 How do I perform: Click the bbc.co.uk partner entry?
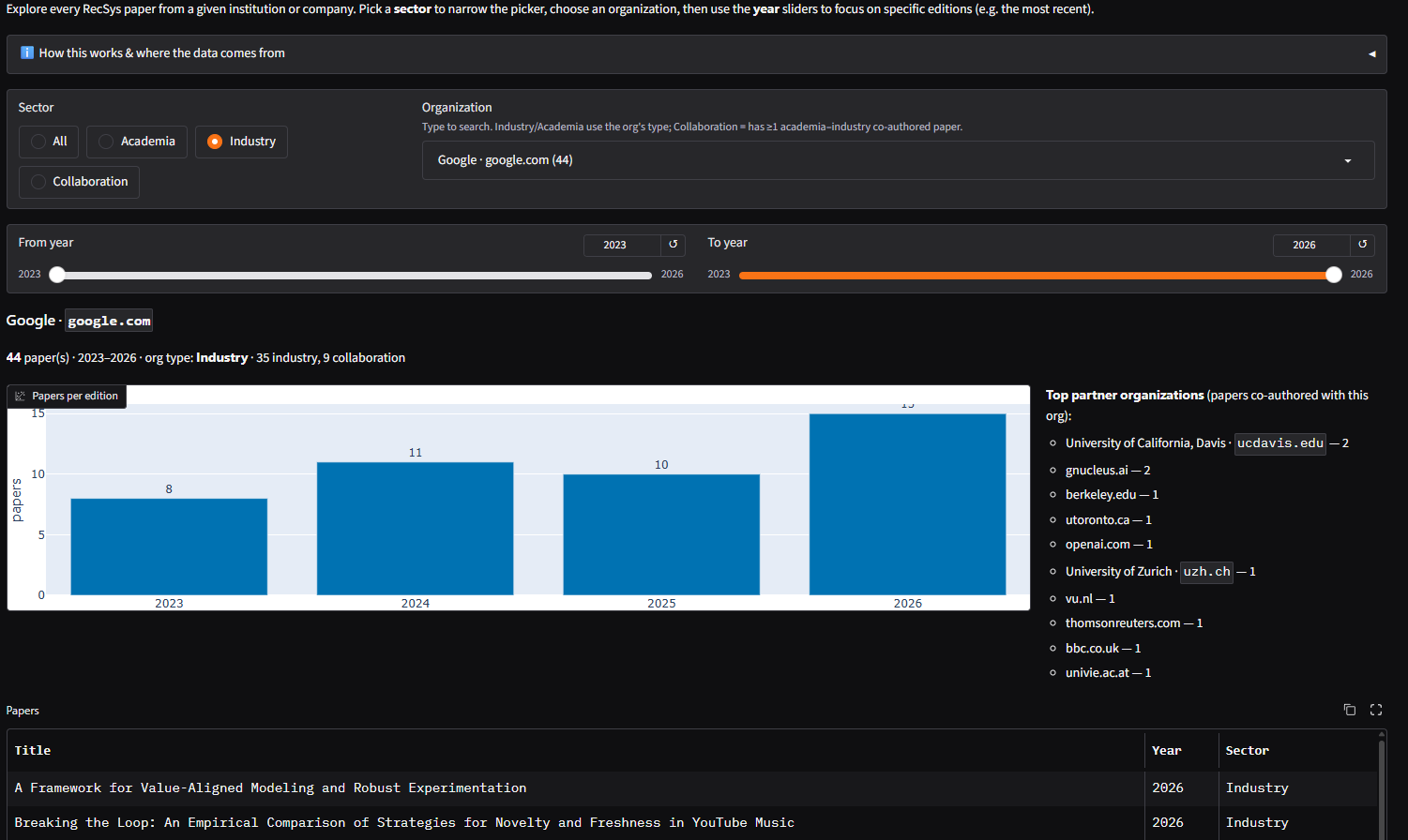(1103, 649)
